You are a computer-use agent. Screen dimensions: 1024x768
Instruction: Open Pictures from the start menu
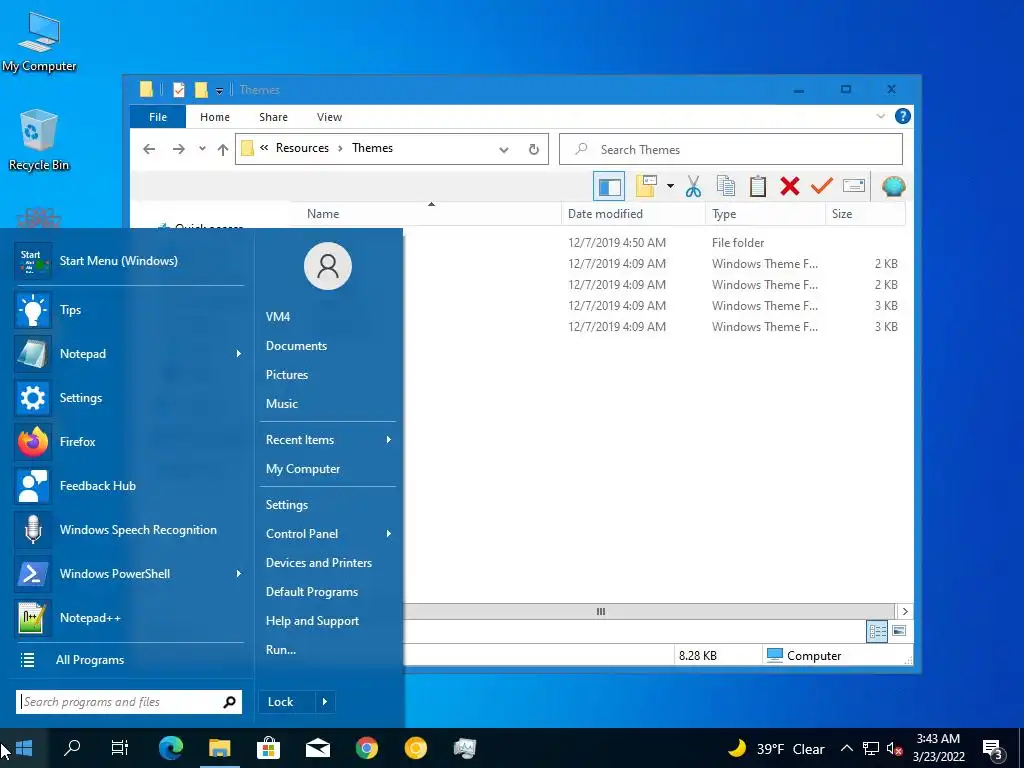pyautogui.click(x=287, y=375)
